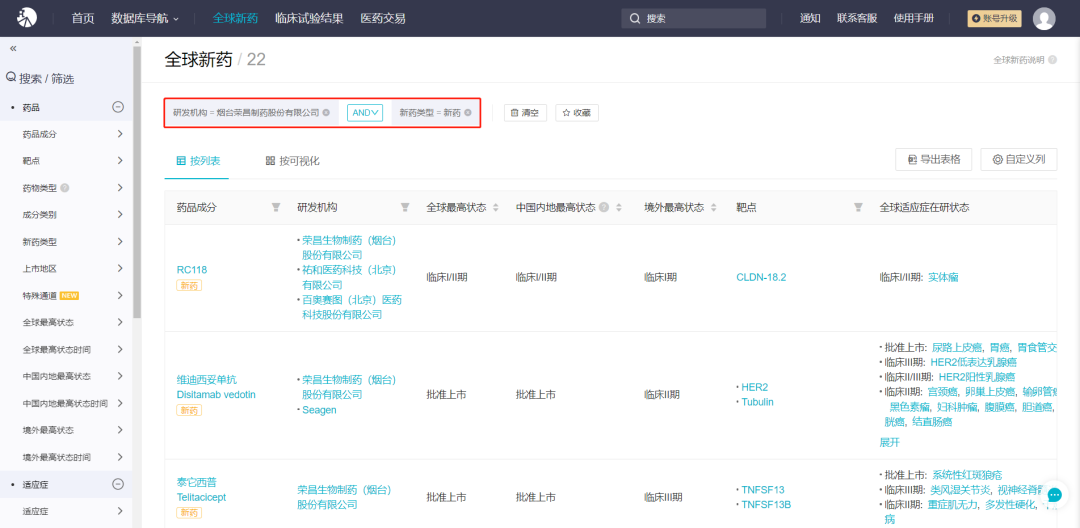Viewport: 1080px width, 528px height.
Task: Filter the 靶点 column
Action: tap(858, 207)
